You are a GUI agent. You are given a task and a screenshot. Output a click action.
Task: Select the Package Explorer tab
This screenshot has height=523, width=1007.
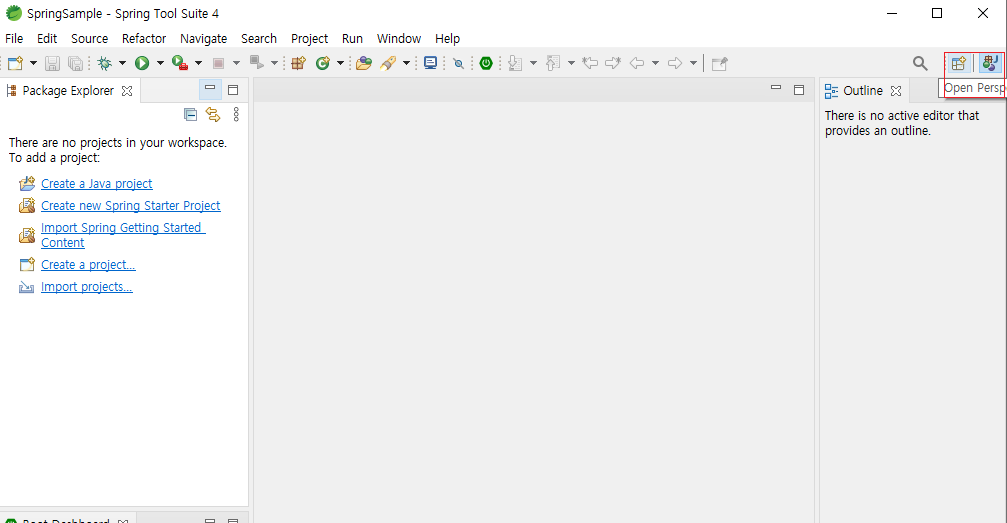68,91
